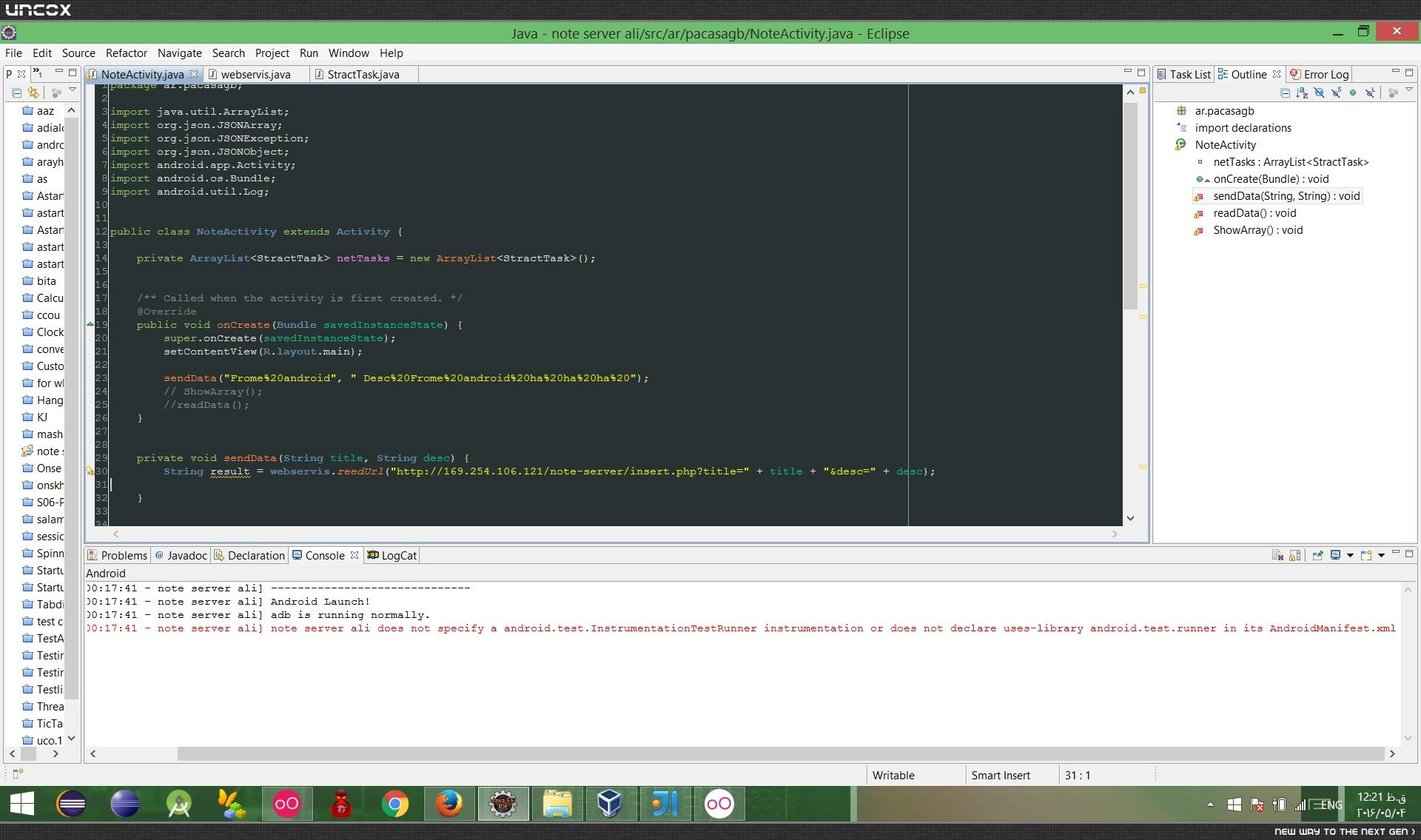Click the warning marker on line 30
Screen dimensions: 1421x840
(x=90, y=471)
